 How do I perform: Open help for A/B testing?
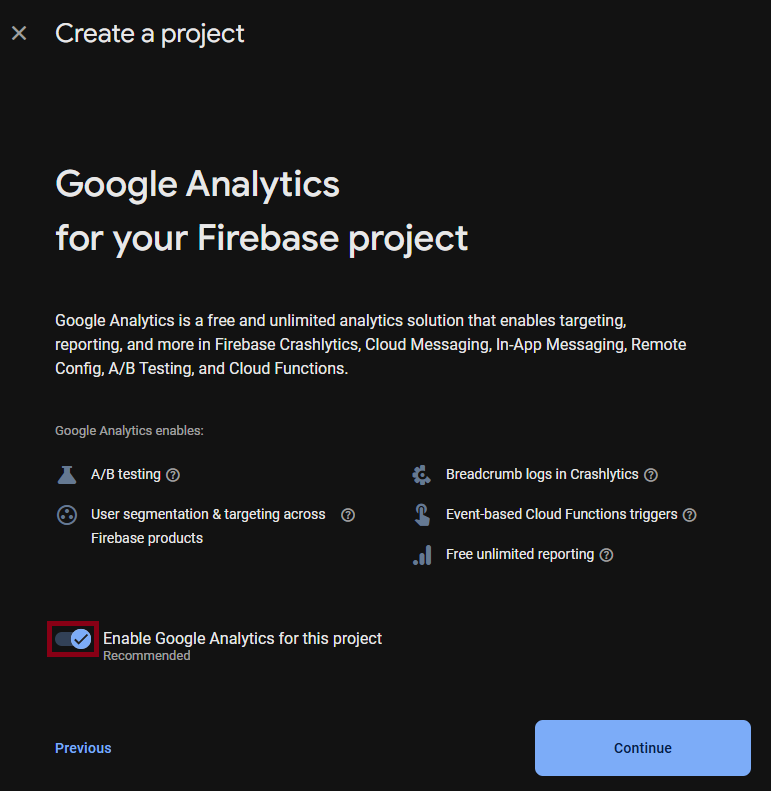[x=173, y=475]
